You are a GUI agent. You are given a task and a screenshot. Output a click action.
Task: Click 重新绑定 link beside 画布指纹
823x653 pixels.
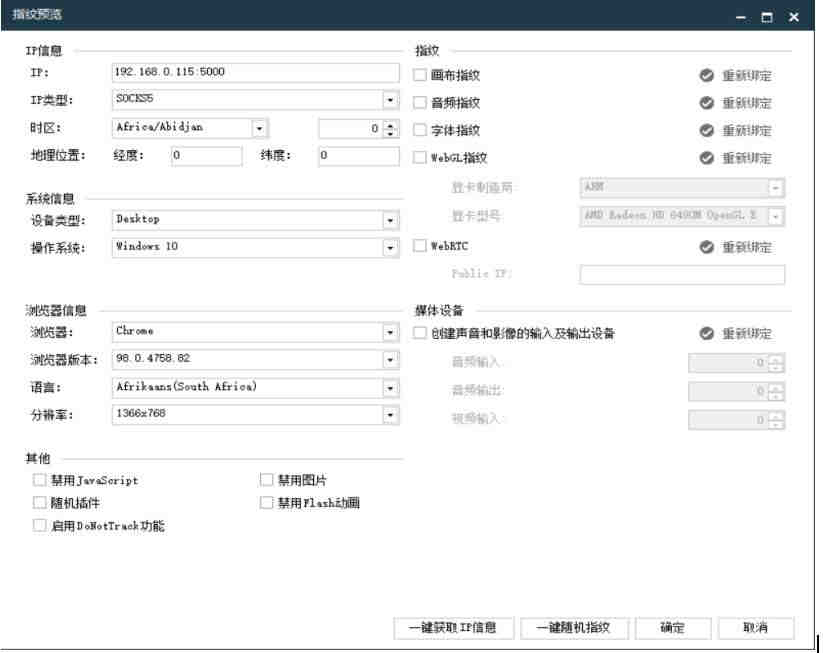[746, 76]
